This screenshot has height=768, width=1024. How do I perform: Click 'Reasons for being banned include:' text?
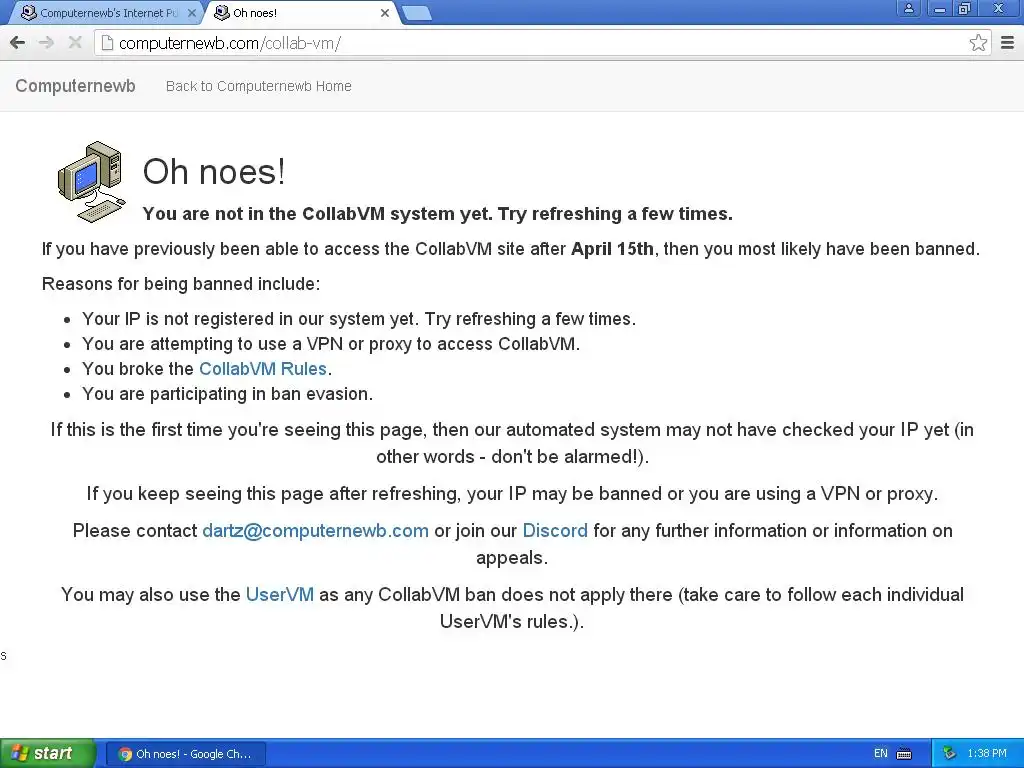point(181,284)
